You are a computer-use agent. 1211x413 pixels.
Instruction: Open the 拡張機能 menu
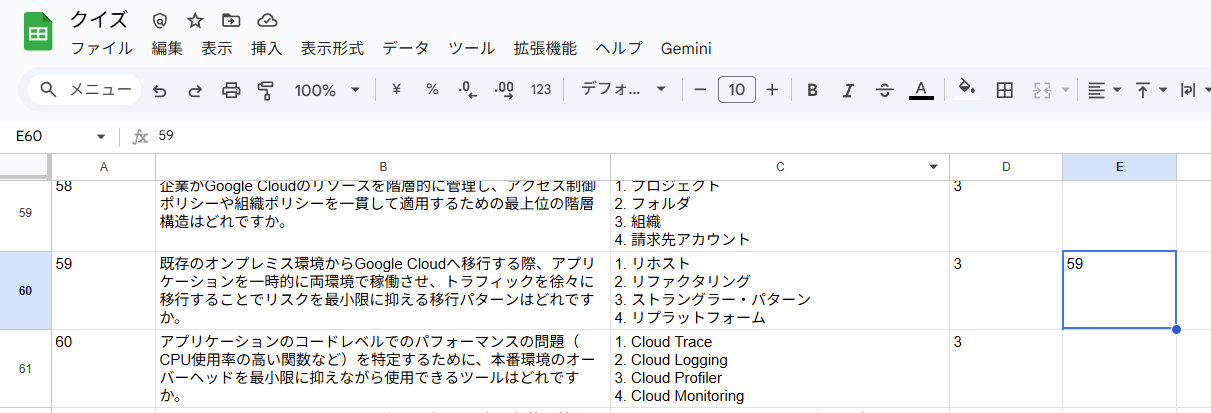545,48
